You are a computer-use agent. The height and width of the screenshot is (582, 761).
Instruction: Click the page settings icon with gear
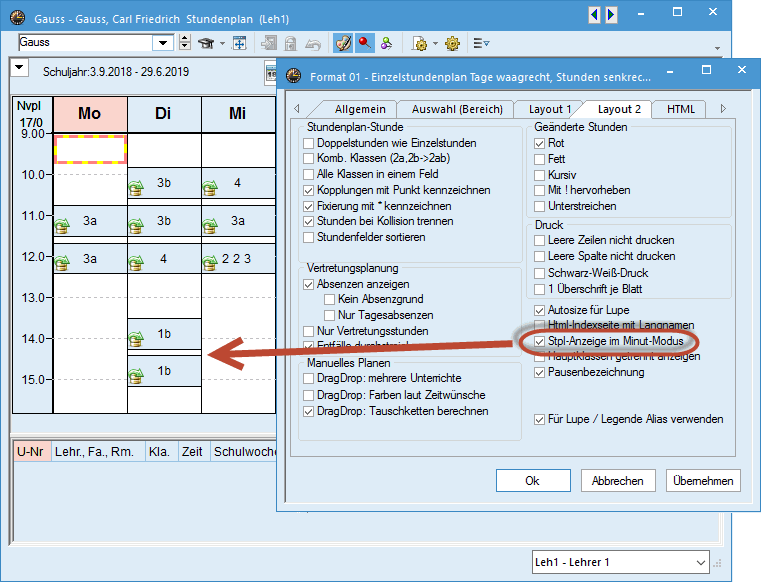coord(419,43)
